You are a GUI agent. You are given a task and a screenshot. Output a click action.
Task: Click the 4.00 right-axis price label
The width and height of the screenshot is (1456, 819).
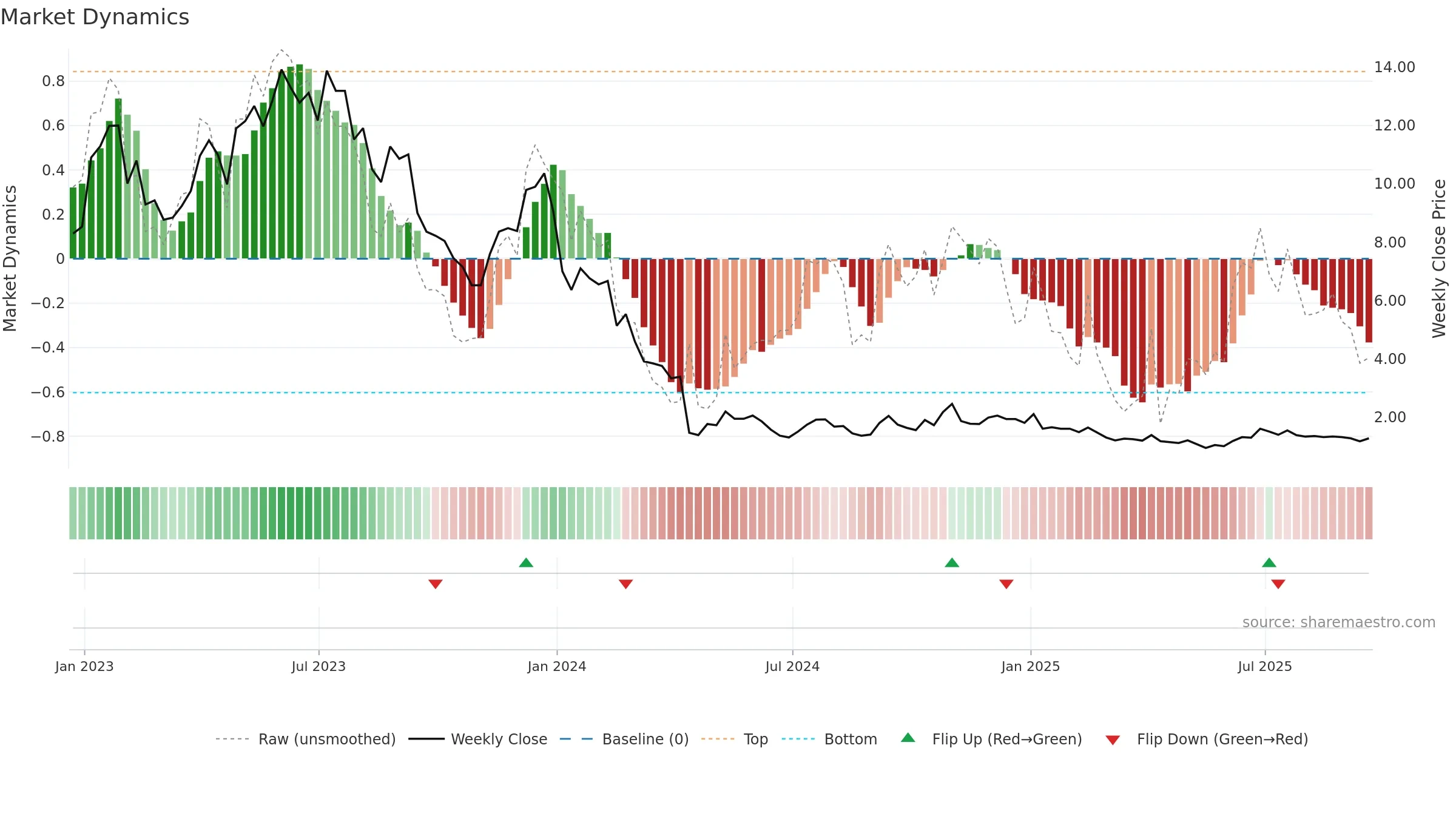click(x=1390, y=359)
